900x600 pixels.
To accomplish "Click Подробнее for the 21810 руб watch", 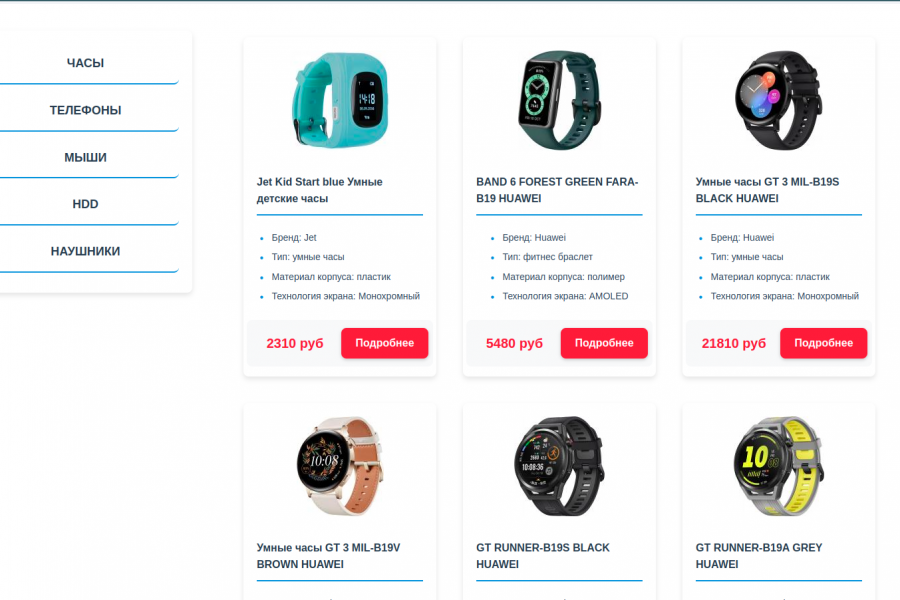I will (x=823, y=343).
